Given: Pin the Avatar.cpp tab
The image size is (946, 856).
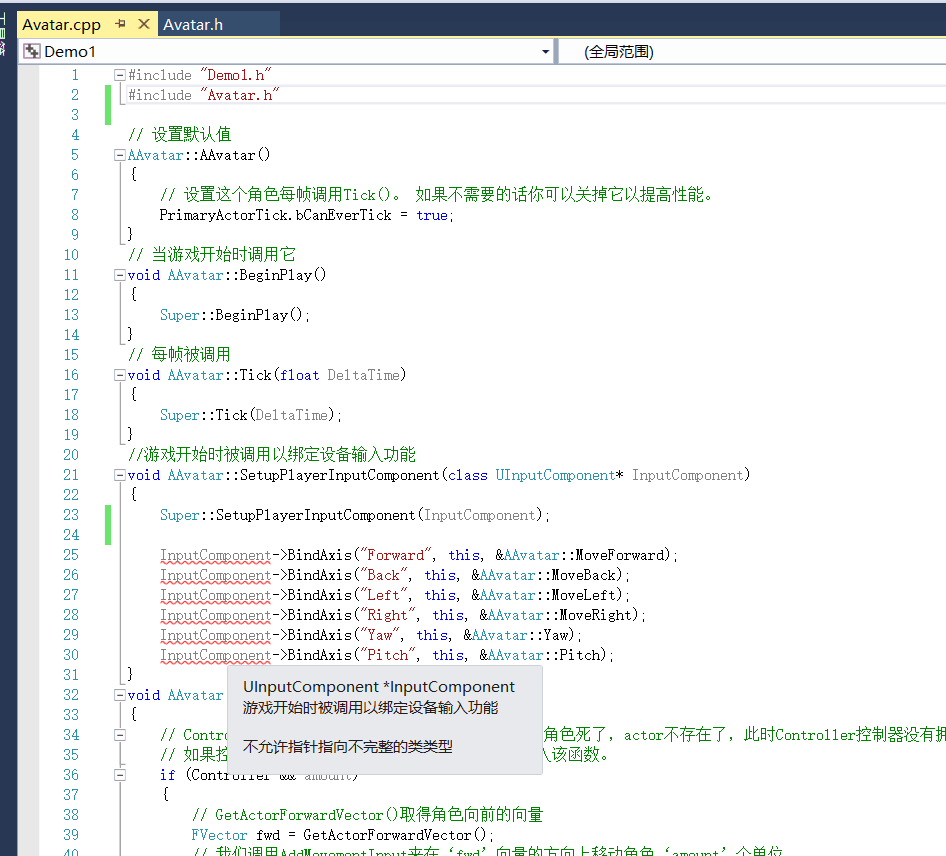Looking at the screenshot, I should coord(121,24).
